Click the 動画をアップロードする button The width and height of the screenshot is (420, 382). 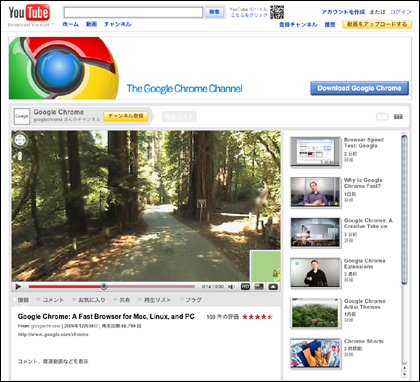tap(377, 24)
